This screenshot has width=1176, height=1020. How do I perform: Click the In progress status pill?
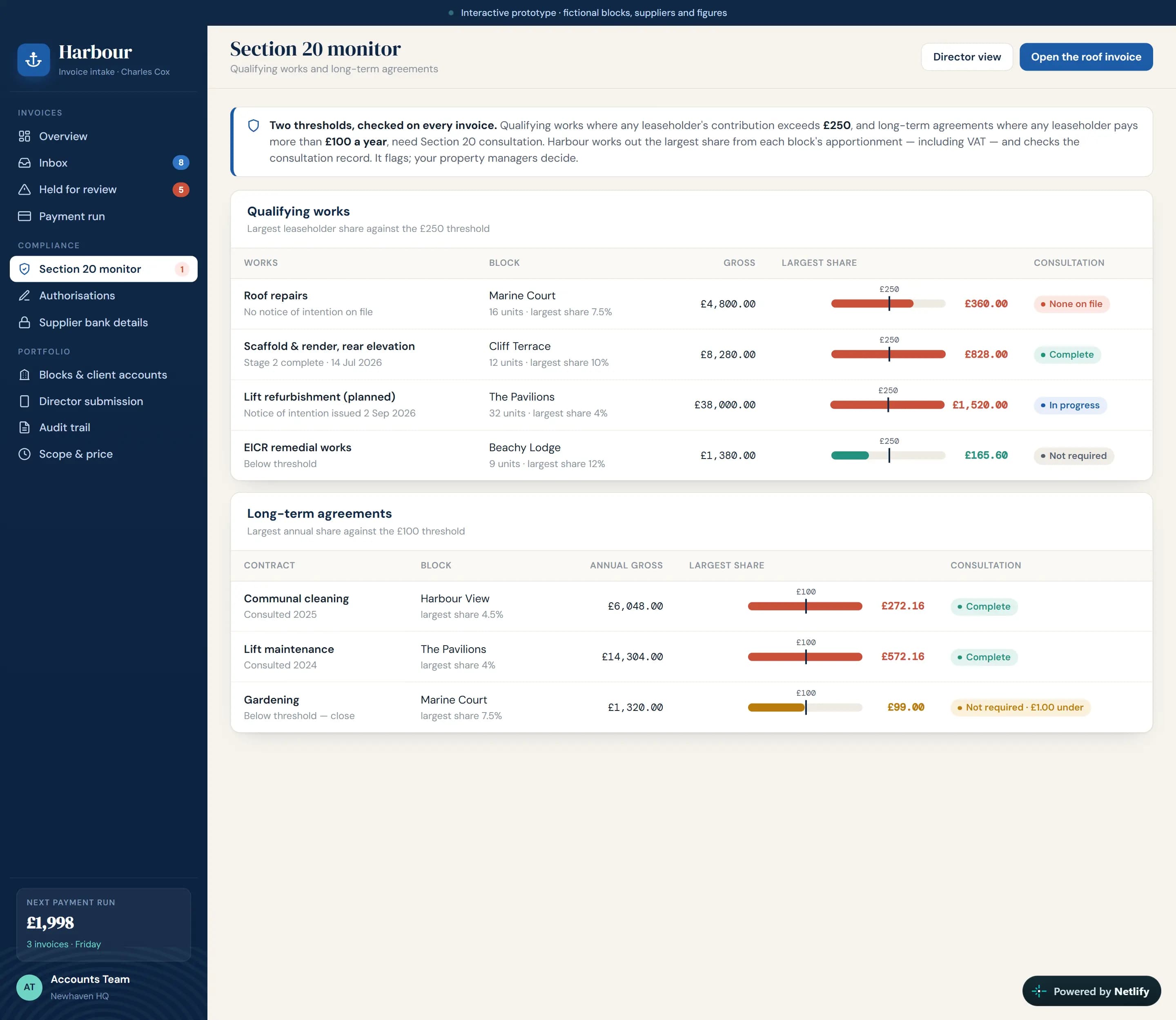(x=1070, y=405)
